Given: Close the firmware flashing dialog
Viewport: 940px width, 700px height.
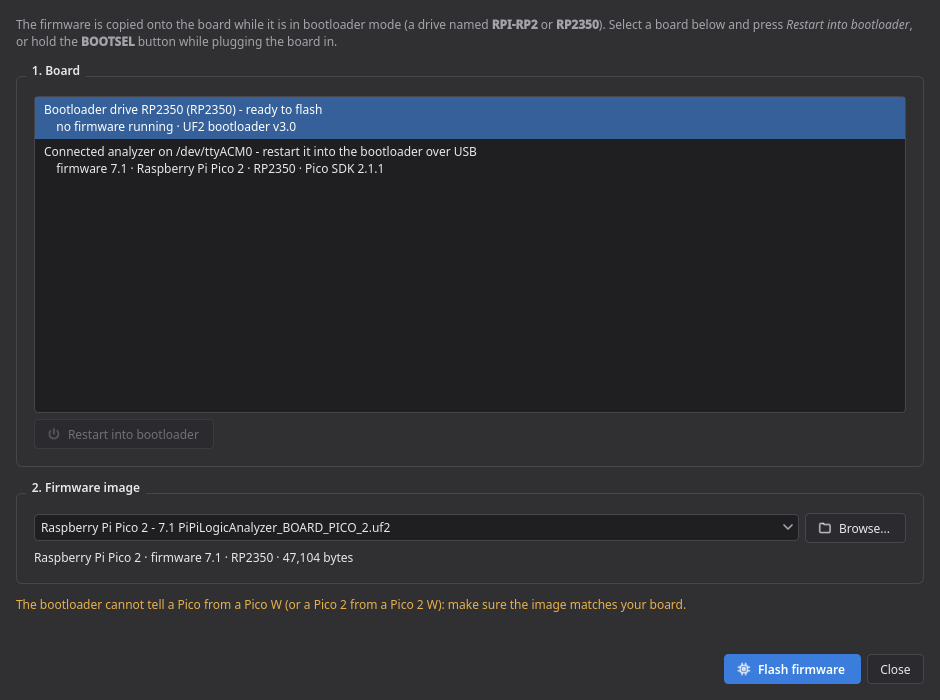Looking at the screenshot, I should pyautogui.click(x=895, y=669).
